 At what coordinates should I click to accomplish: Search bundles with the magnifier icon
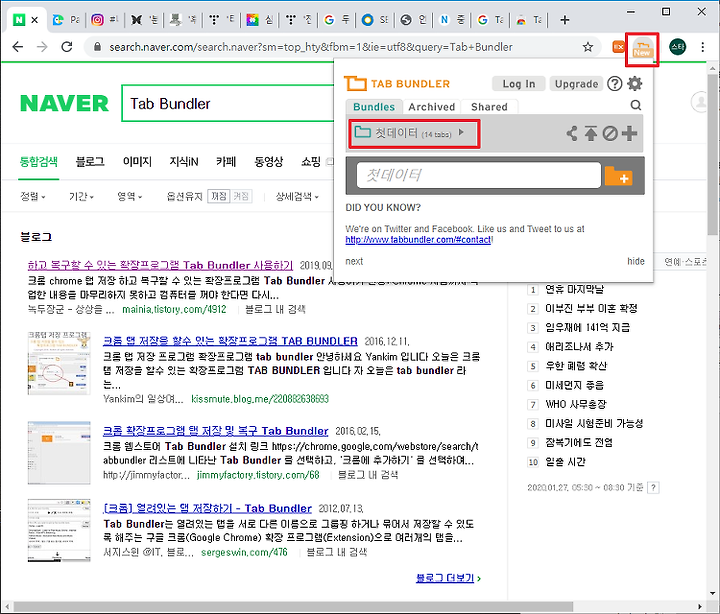coord(636,106)
